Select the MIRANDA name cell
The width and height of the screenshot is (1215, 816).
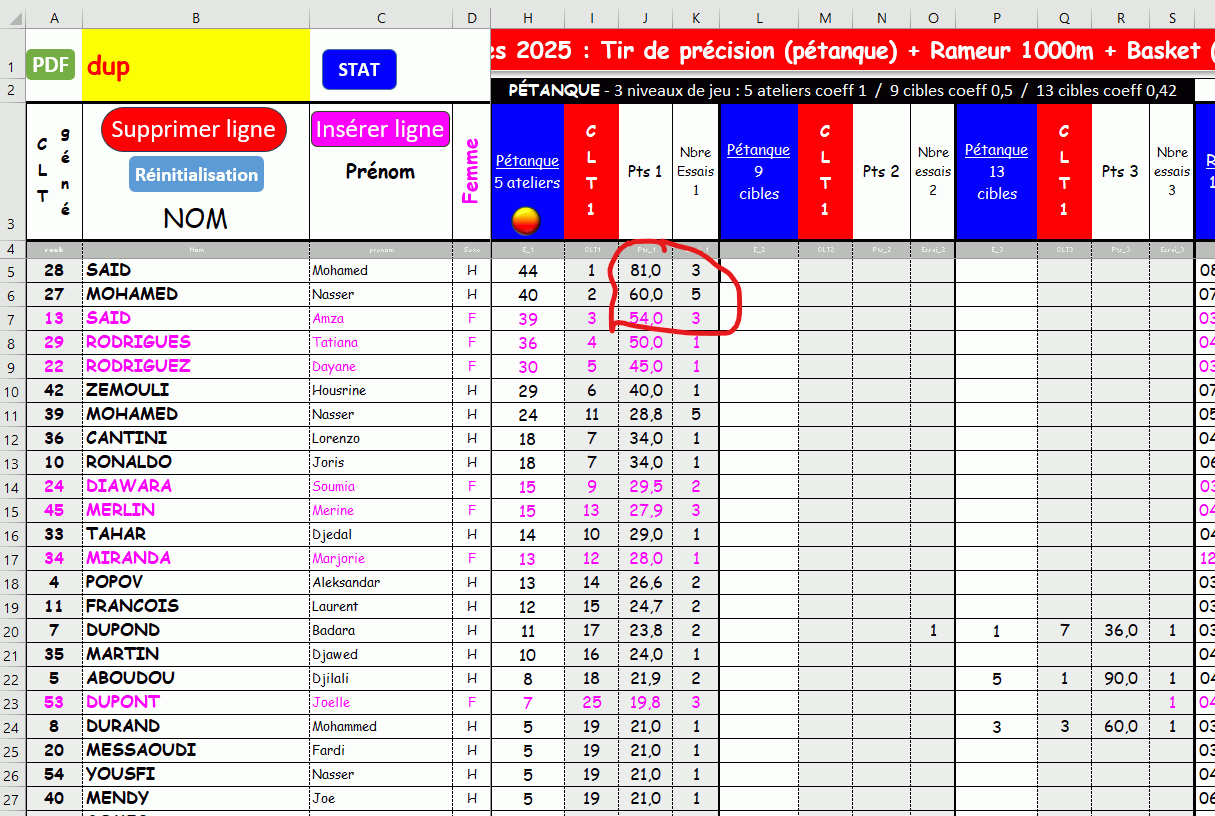tap(196, 558)
